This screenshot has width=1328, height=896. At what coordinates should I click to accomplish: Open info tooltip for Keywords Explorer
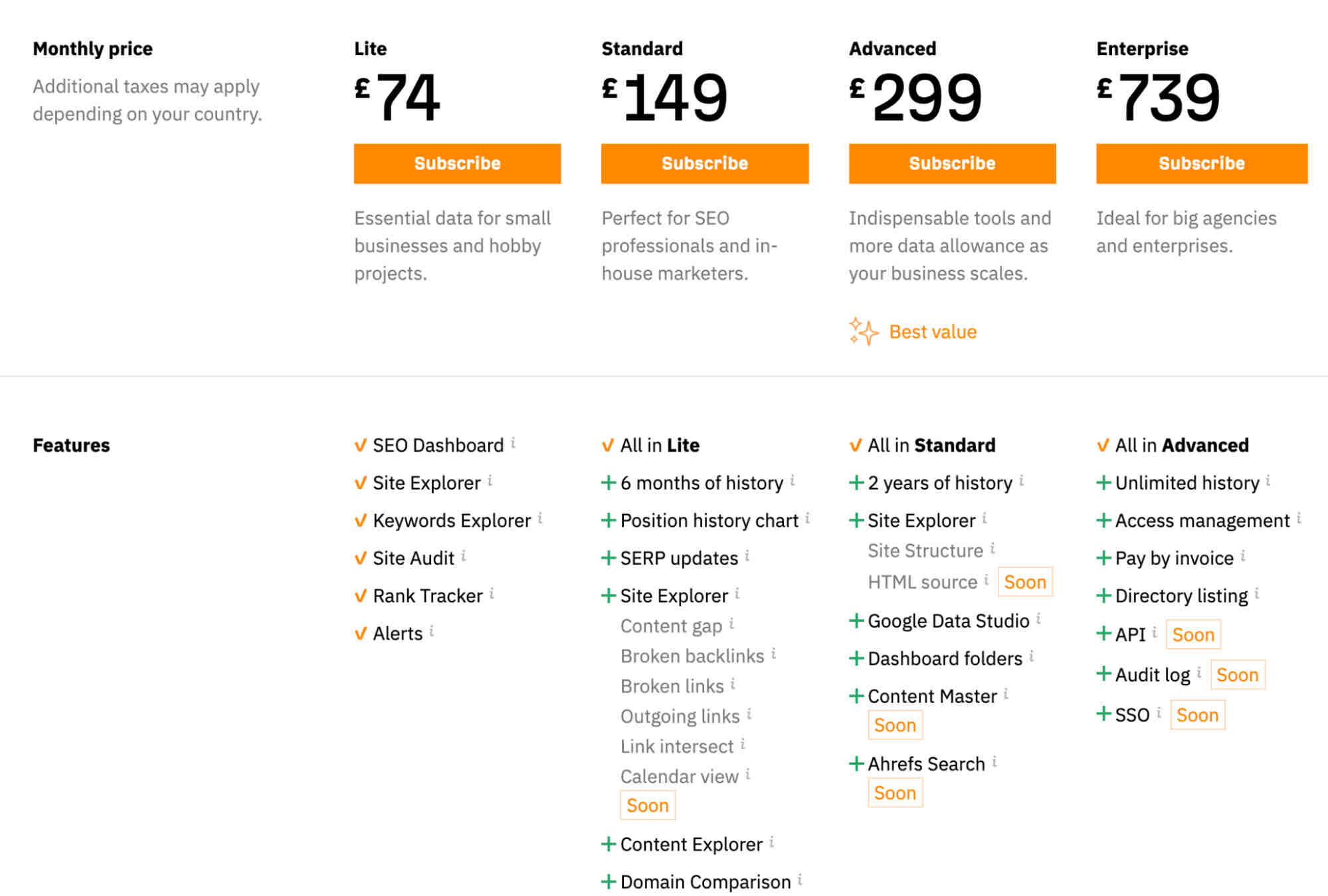[x=540, y=519]
